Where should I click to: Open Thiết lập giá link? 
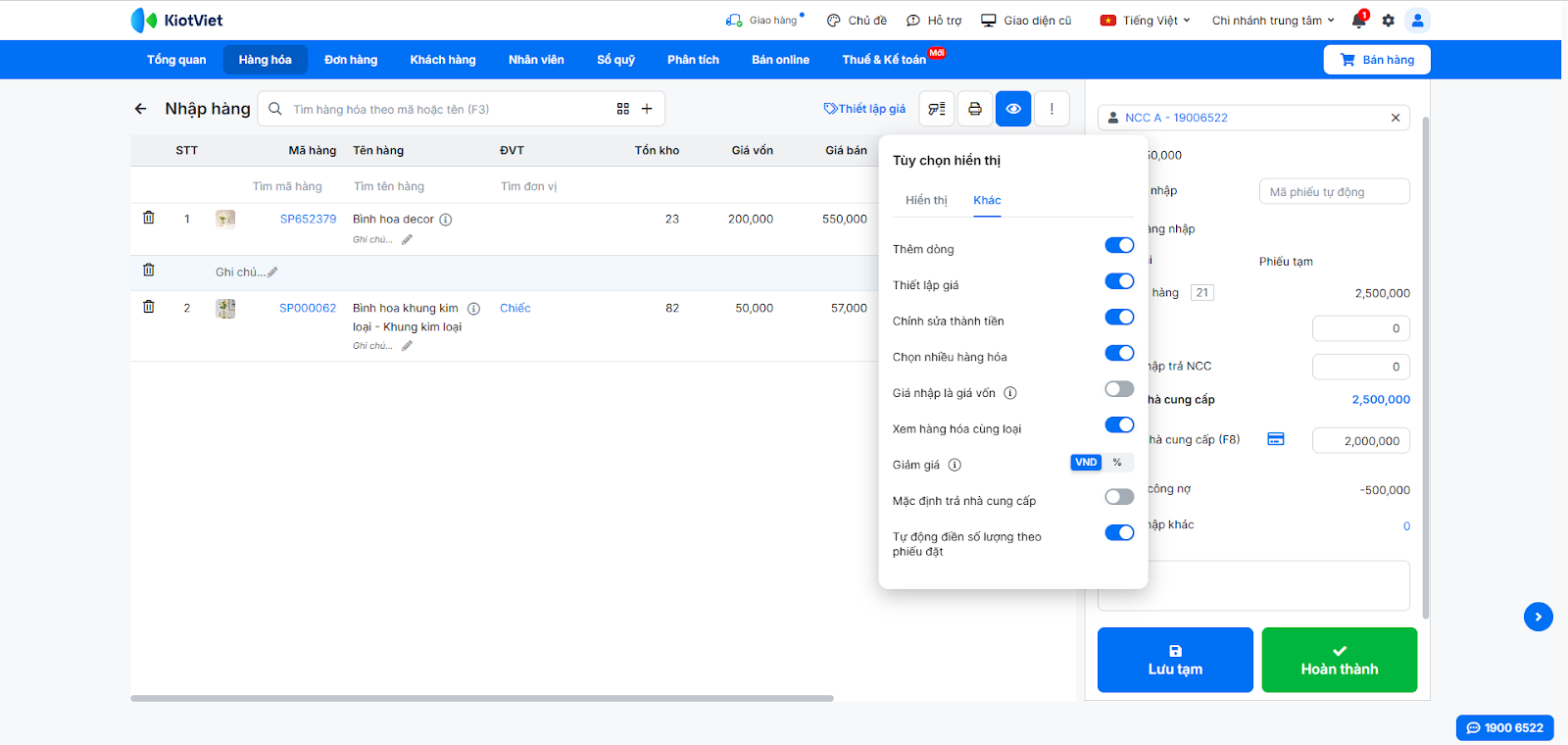coord(864,109)
